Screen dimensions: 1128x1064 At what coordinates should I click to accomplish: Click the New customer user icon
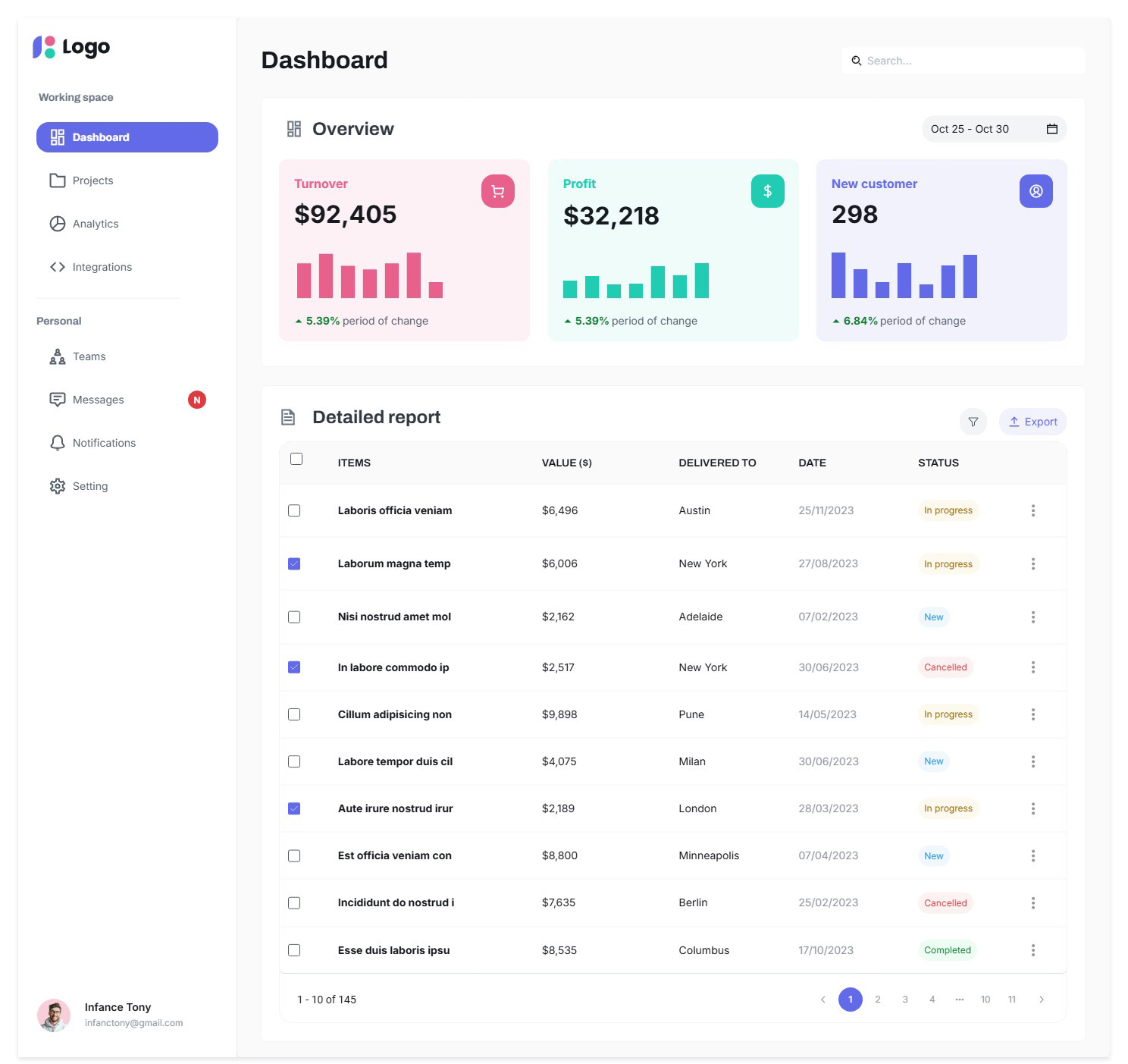pos(1036,191)
